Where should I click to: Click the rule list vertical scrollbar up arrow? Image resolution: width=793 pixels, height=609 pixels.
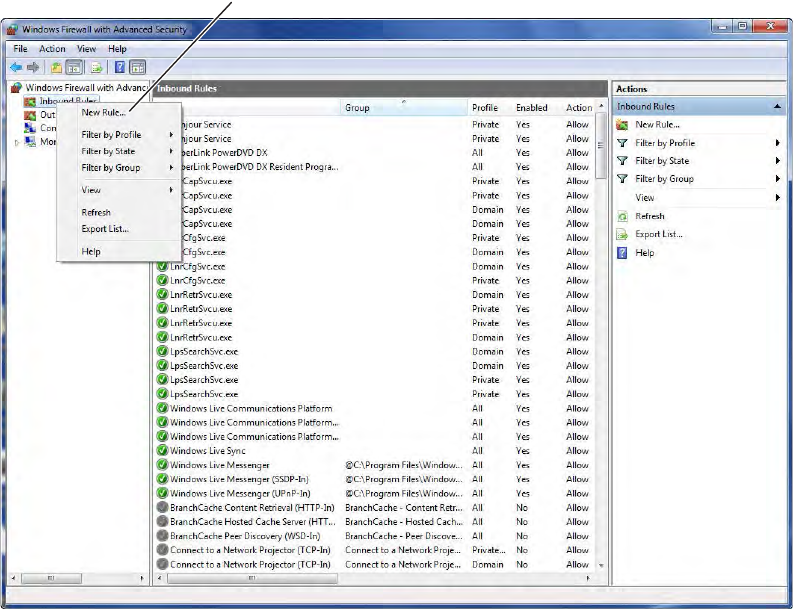pyautogui.click(x=601, y=106)
